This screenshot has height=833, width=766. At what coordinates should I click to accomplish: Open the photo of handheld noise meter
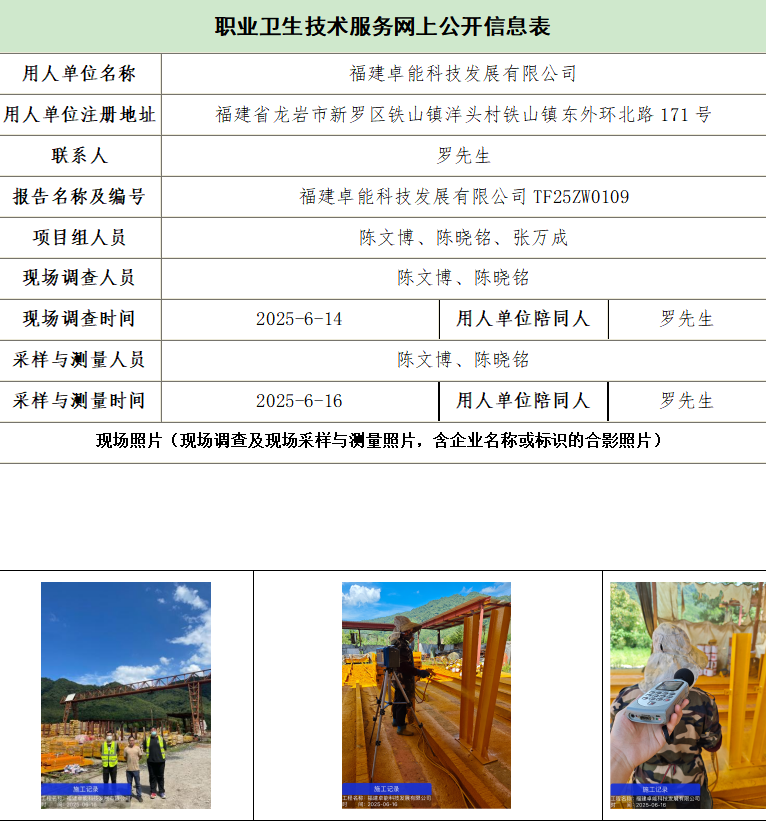click(x=688, y=695)
